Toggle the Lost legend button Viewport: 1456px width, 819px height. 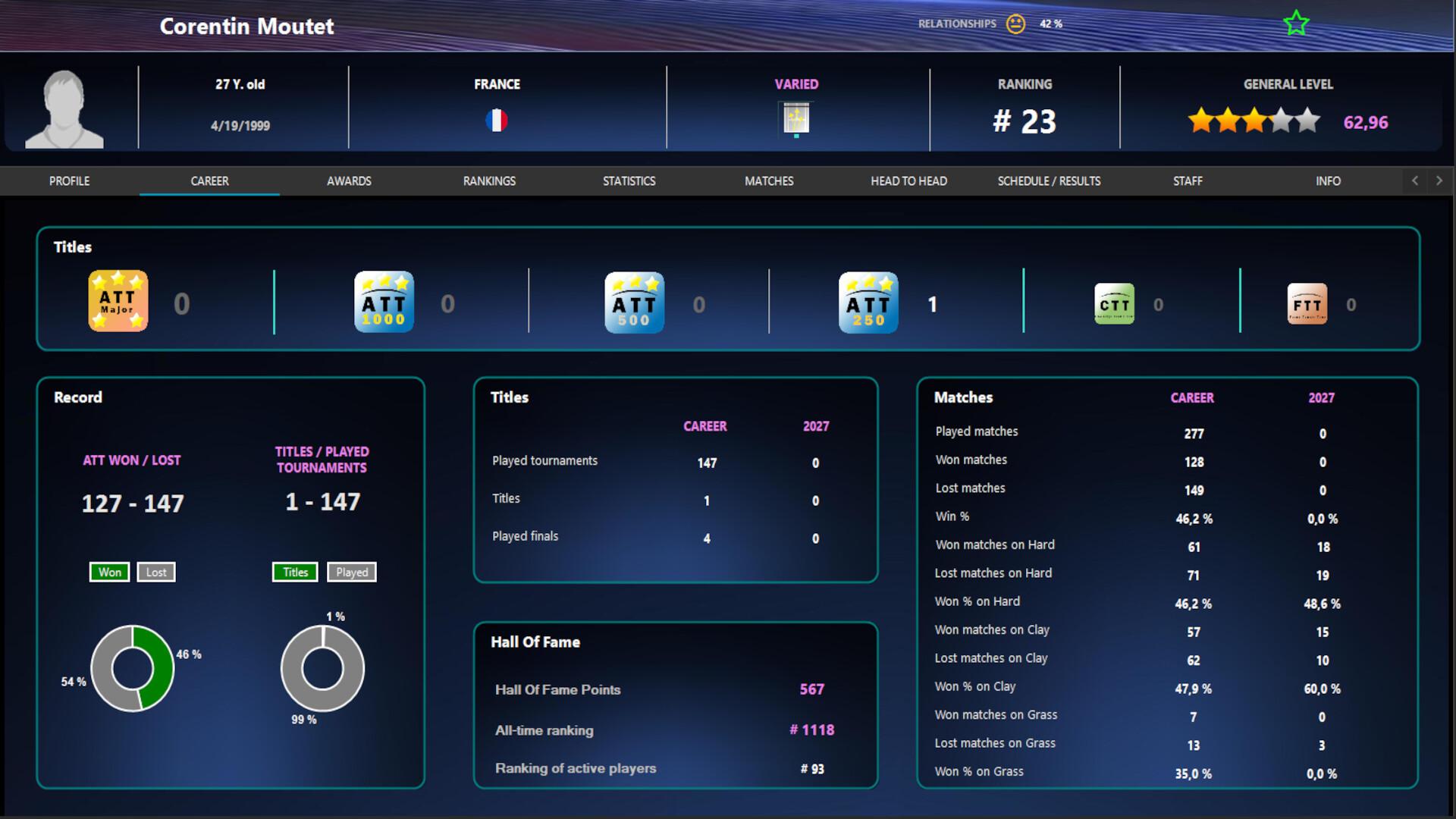pos(155,572)
